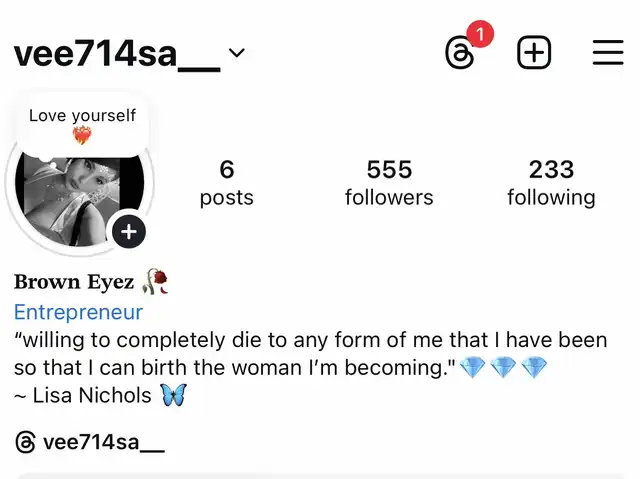Image resolution: width=640 pixels, height=479 pixels.
Task: Select the vee714sa__ username header
Action: (117, 54)
